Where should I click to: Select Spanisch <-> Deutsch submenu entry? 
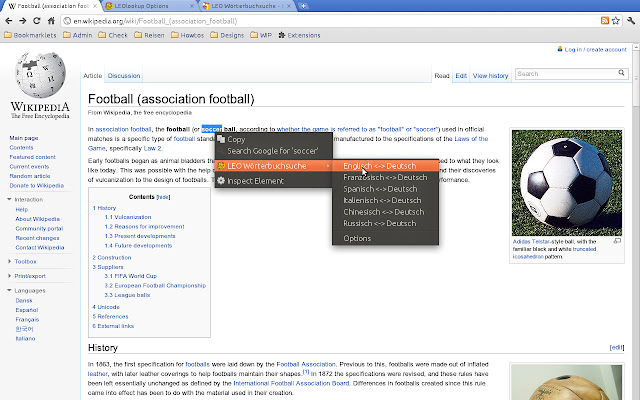point(386,189)
